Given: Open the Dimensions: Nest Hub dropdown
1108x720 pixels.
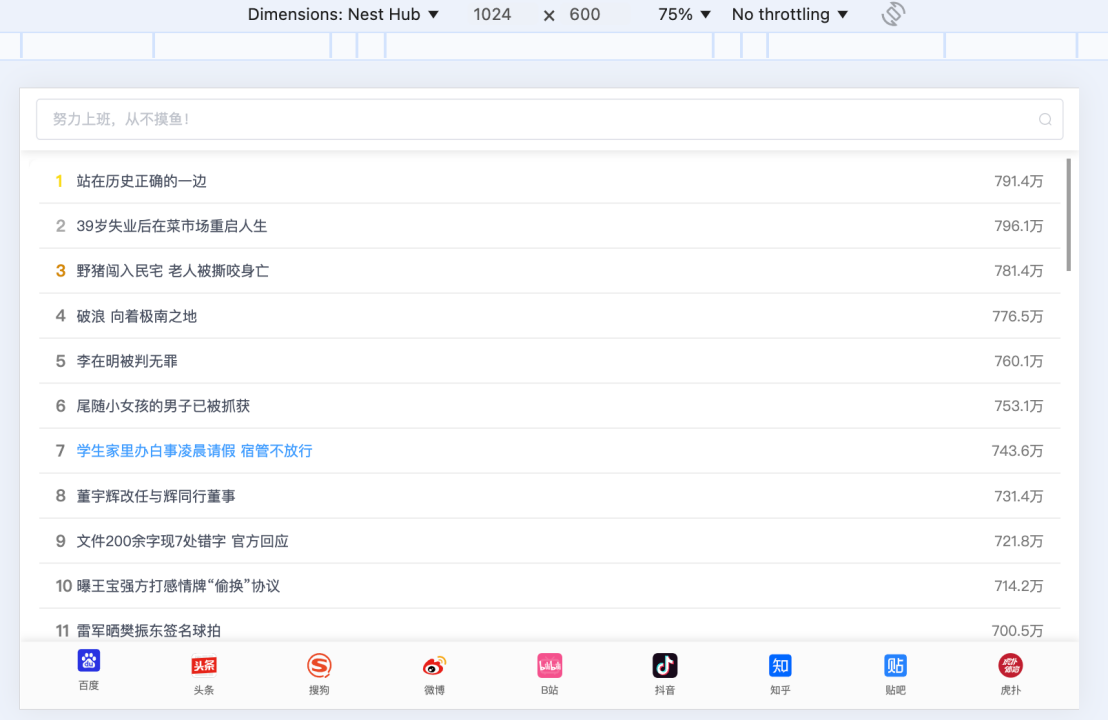Looking at the screenshot, I should pos(343,14).
